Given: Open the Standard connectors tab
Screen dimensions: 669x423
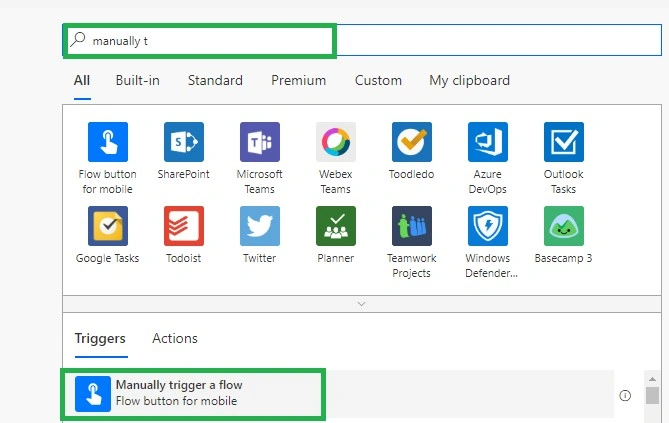Looking at the screenshot, I should point(215,80).
